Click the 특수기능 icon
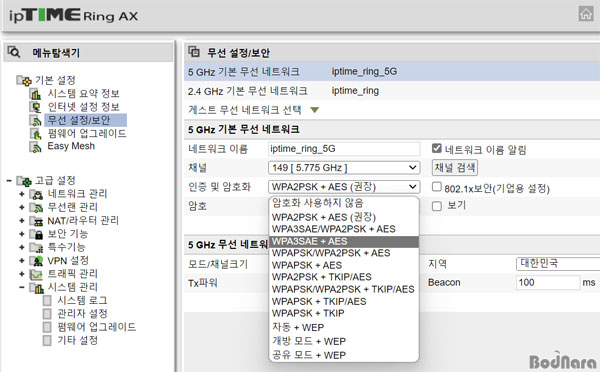This screenshot has width=600, height=372. (36, 247)
